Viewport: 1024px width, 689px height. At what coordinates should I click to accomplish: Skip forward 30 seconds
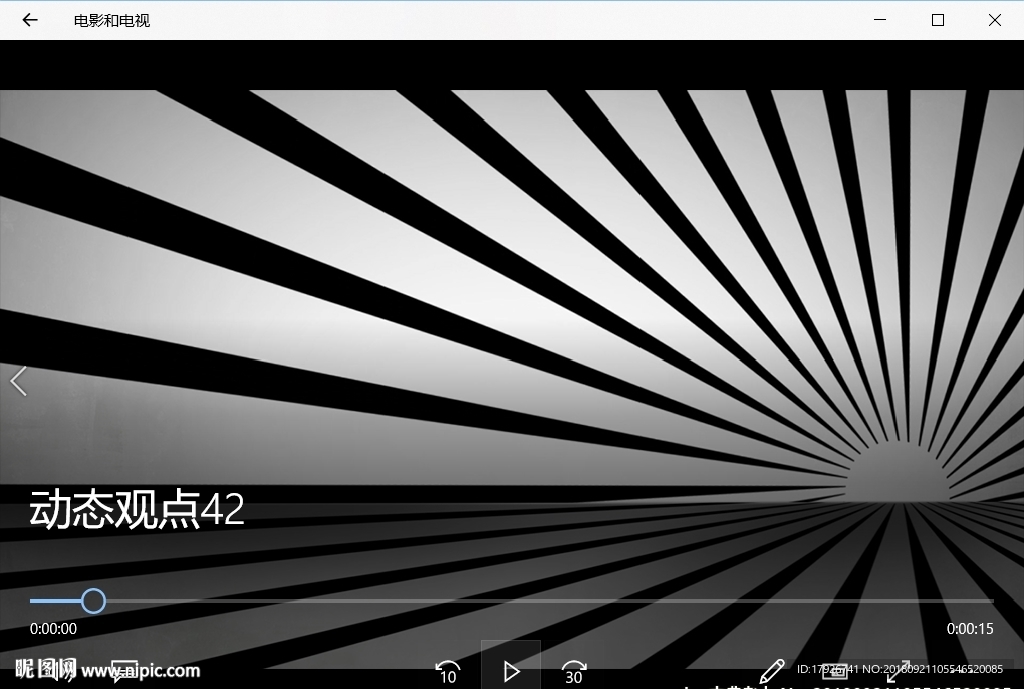tap(573, 671)
